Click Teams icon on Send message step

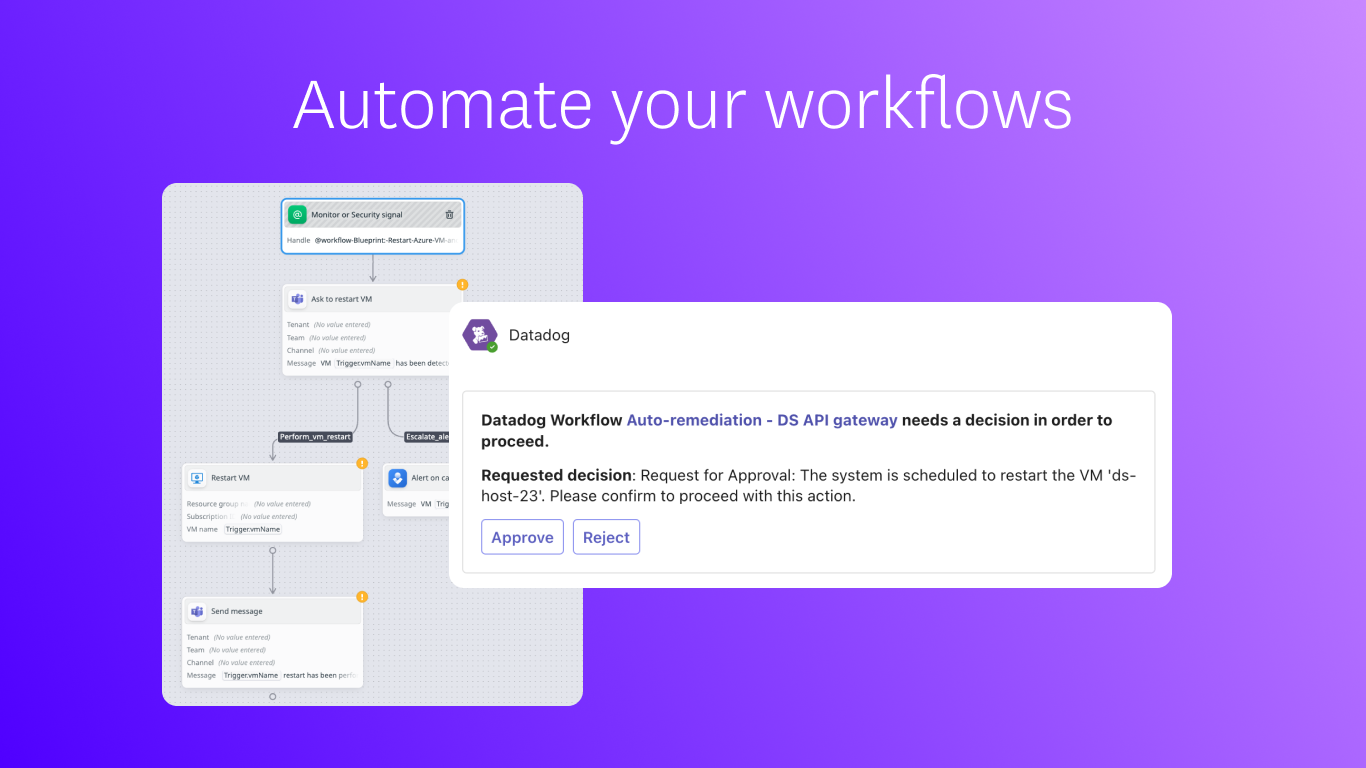click(197, 611)
